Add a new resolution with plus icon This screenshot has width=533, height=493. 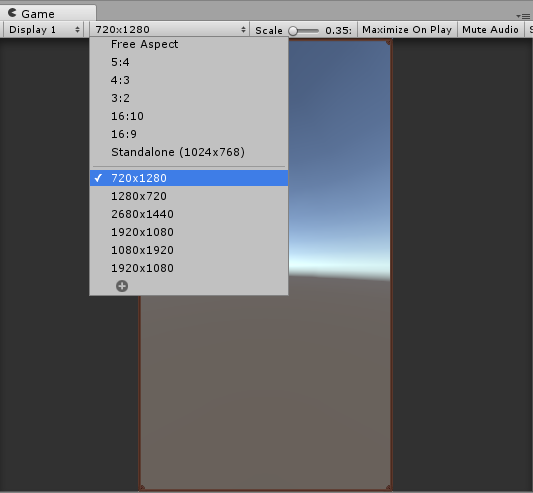tap(122, 286)
